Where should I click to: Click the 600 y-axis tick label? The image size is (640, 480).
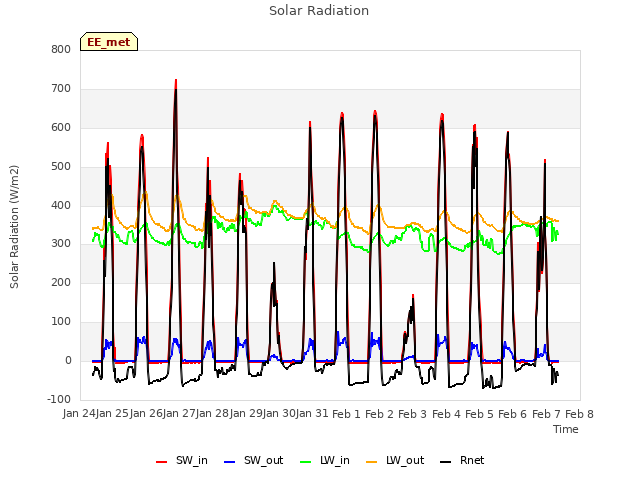coord(61,127)
